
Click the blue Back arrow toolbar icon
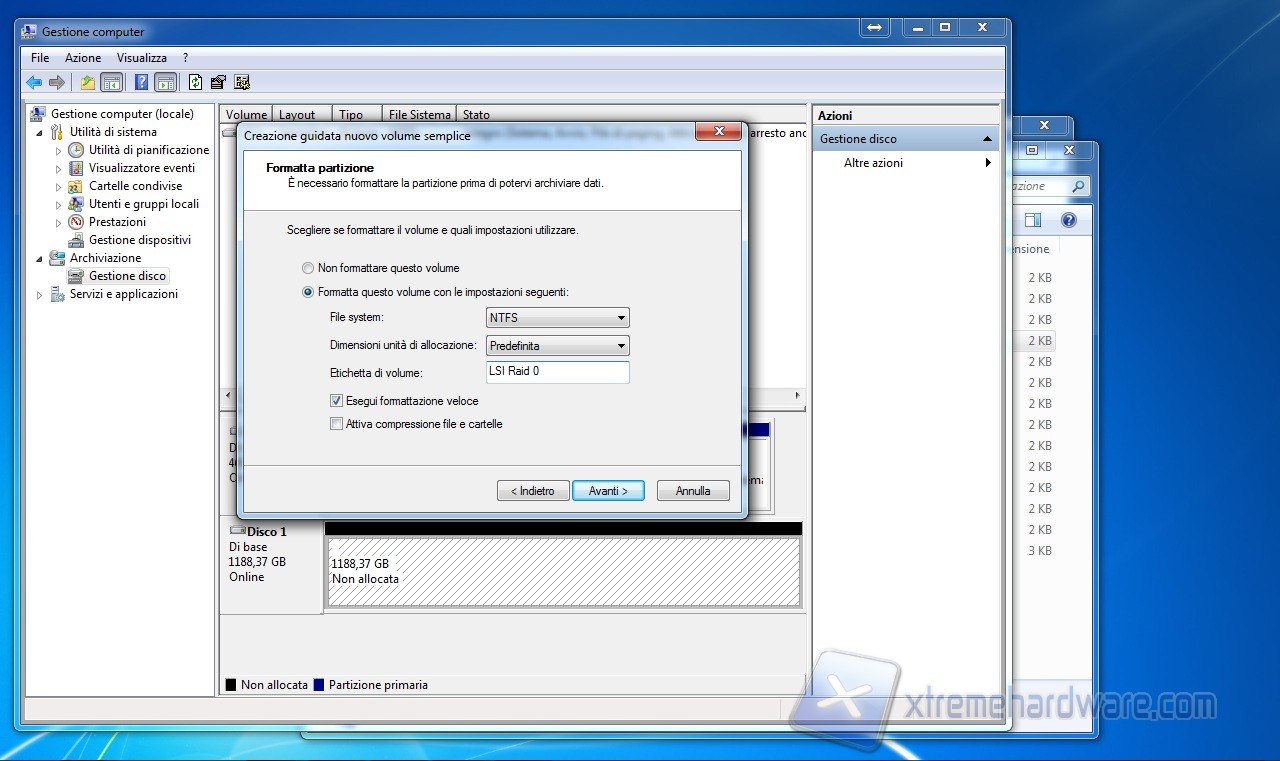coord(34,83)
